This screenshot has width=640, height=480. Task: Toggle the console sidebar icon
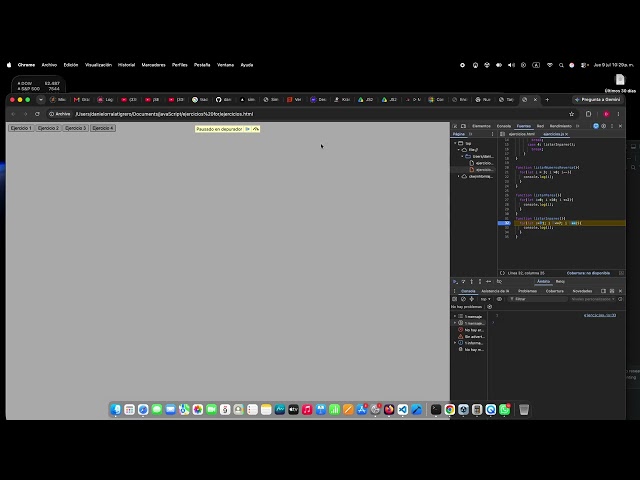(x=455, y=299)
